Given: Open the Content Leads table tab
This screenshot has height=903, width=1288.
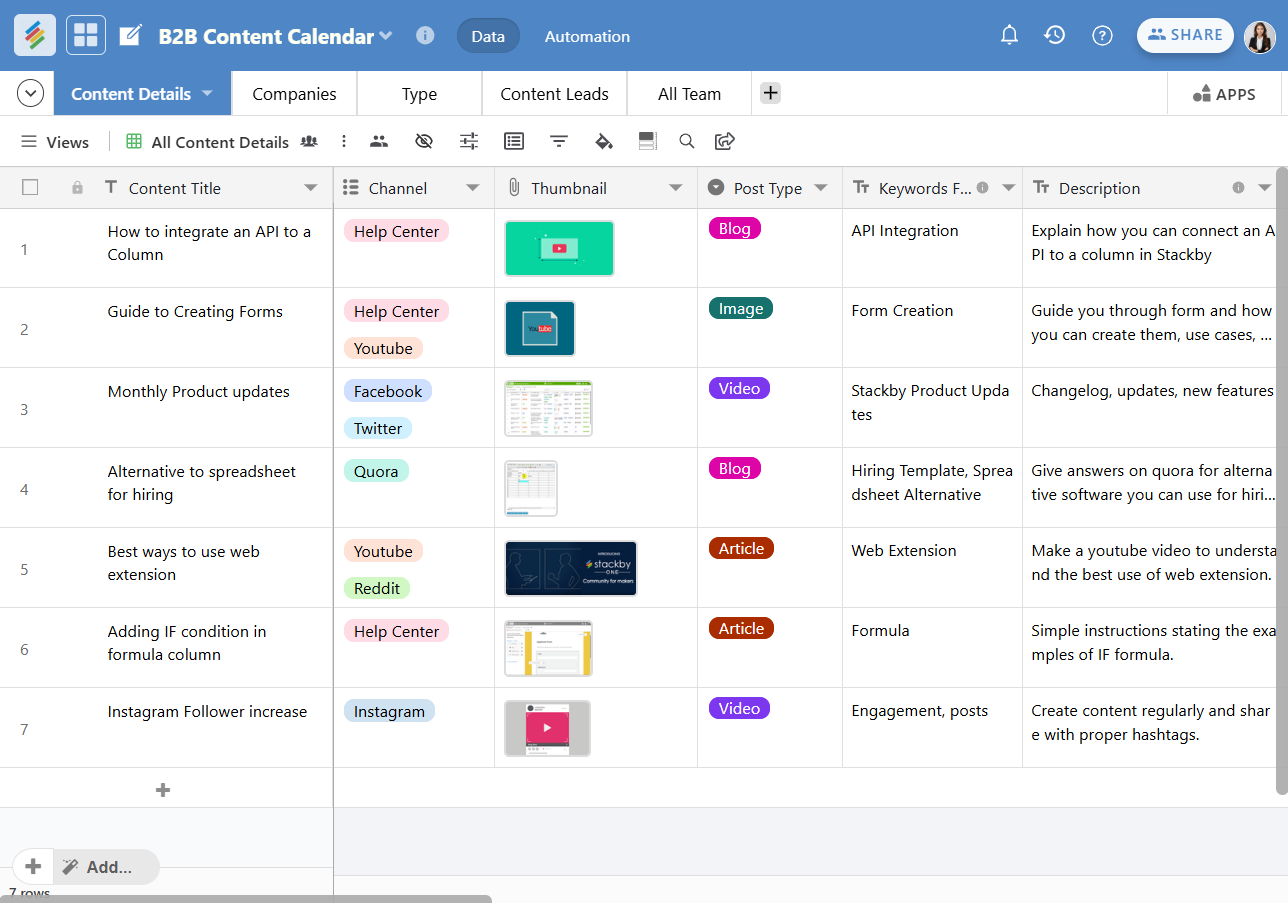Looking at the screenshot, I should (x=554, y=94).
